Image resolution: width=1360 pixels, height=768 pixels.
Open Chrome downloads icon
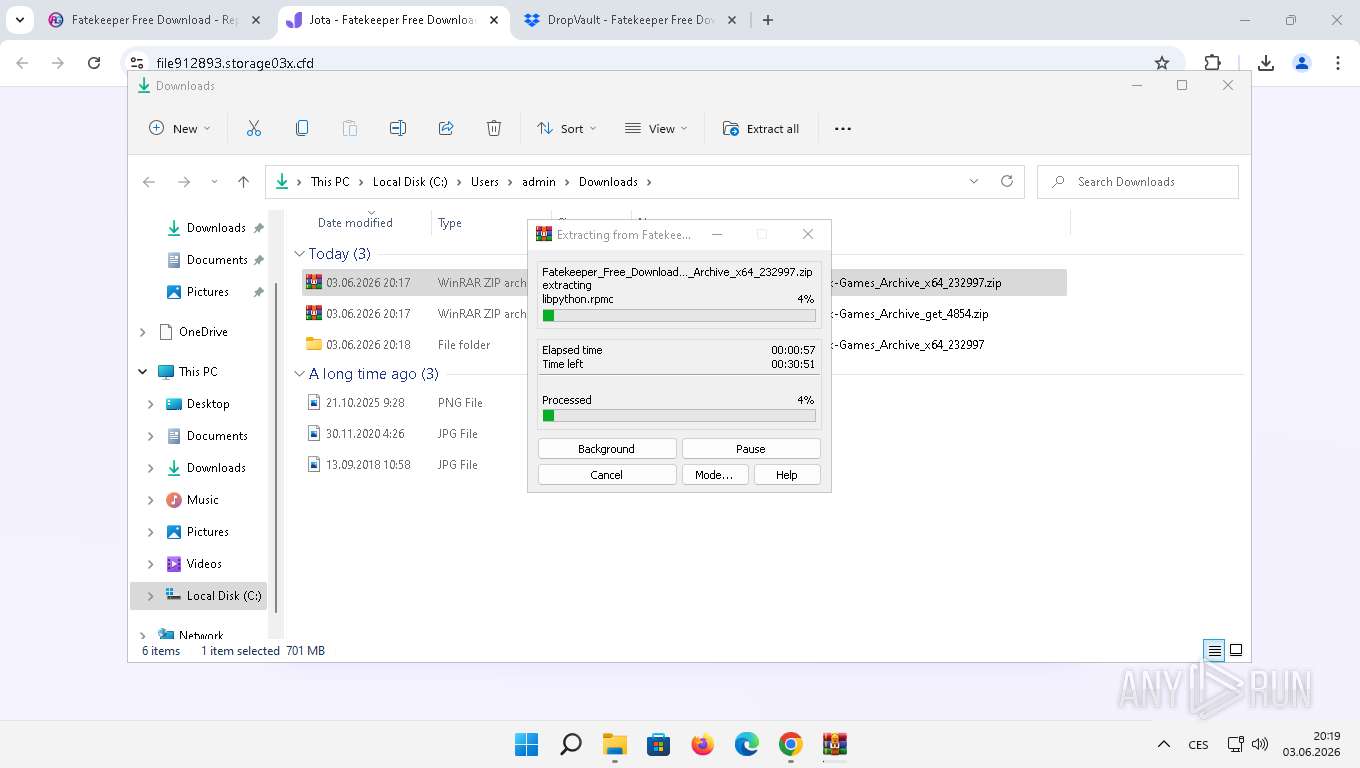tap(1266, 63)
